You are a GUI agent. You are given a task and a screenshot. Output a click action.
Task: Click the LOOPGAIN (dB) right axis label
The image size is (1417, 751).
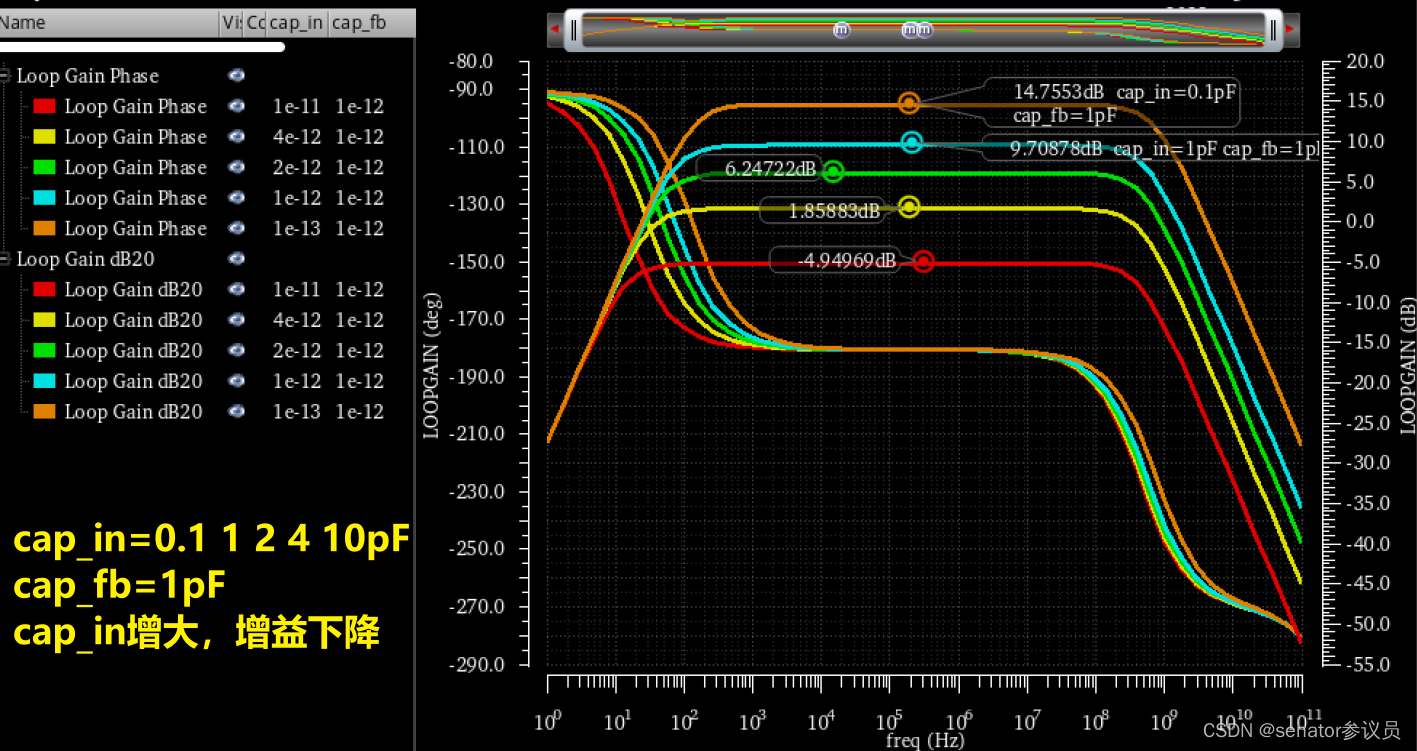(1407, 364)
